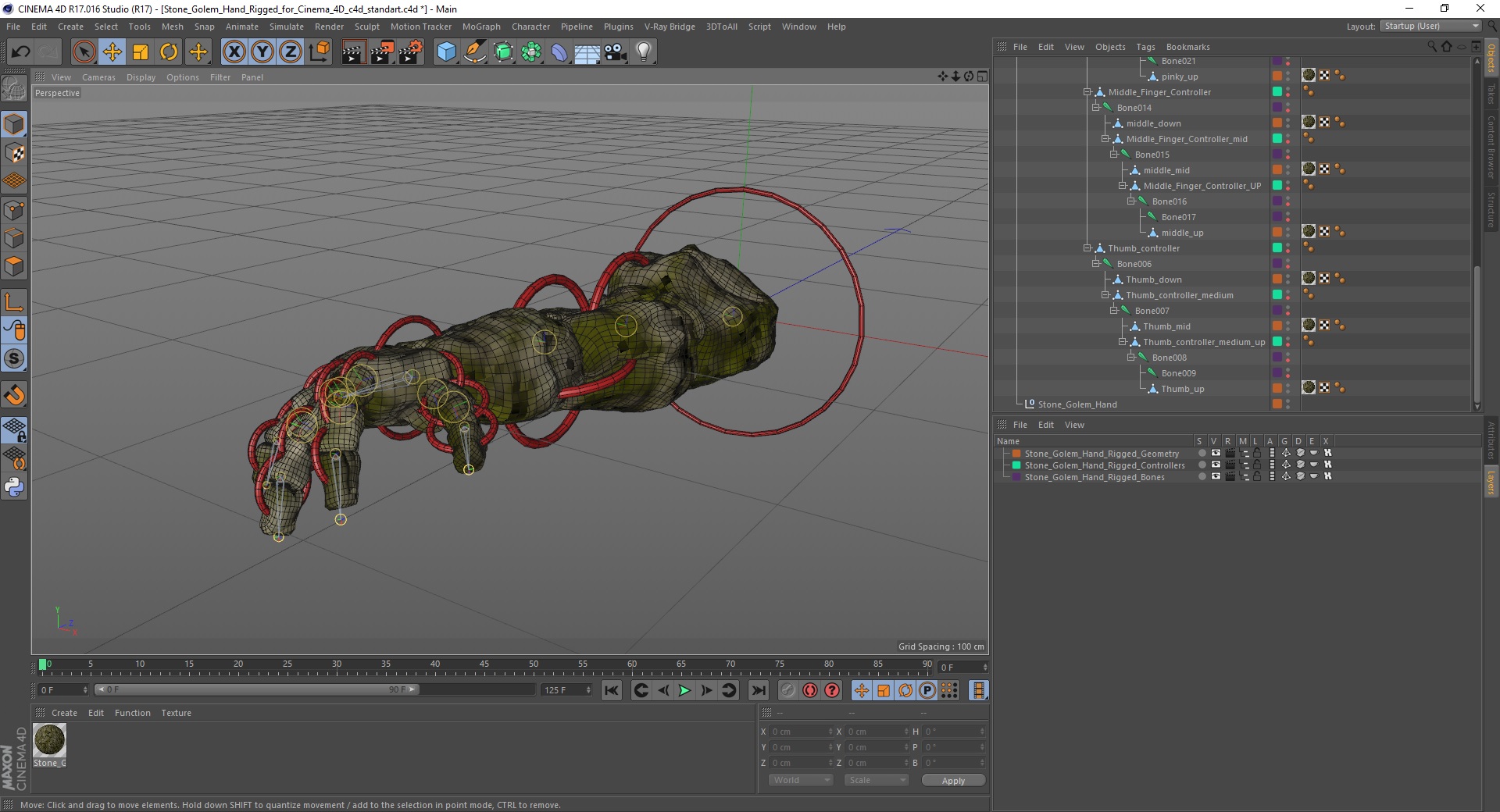Select Stone_Golem_Hand object in tree
The width and height of the screenshot is (1500, 812).
[x=1077, y=404]
